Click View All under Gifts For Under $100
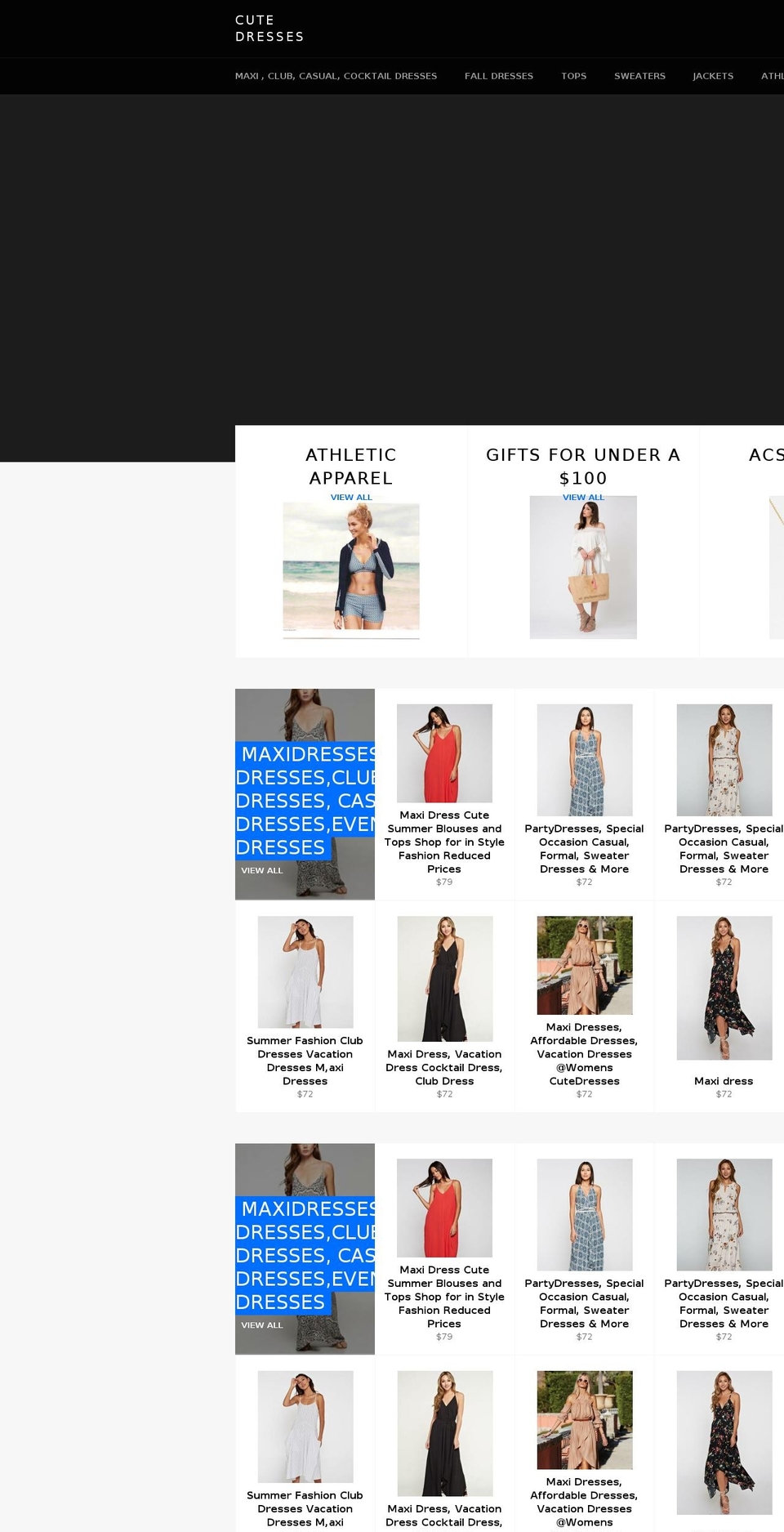 coord(583,497)
